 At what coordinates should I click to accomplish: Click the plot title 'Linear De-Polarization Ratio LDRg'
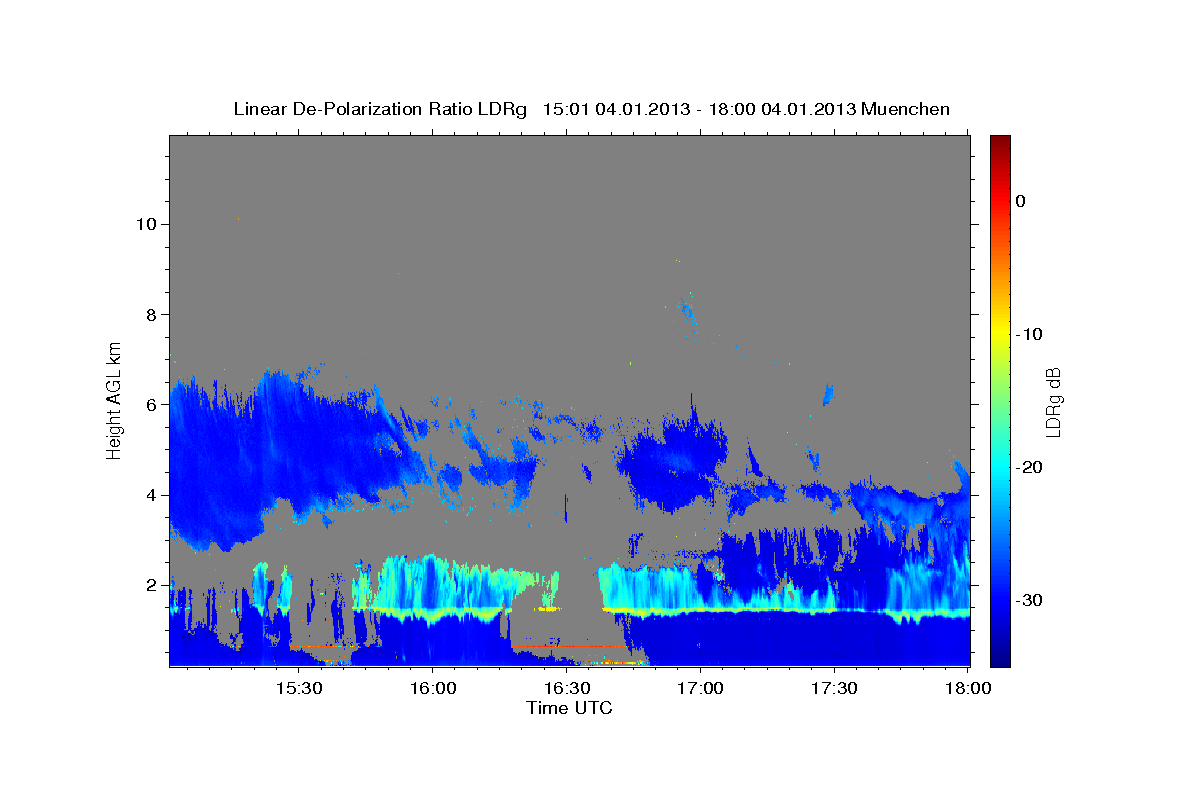tap(380, 109)
